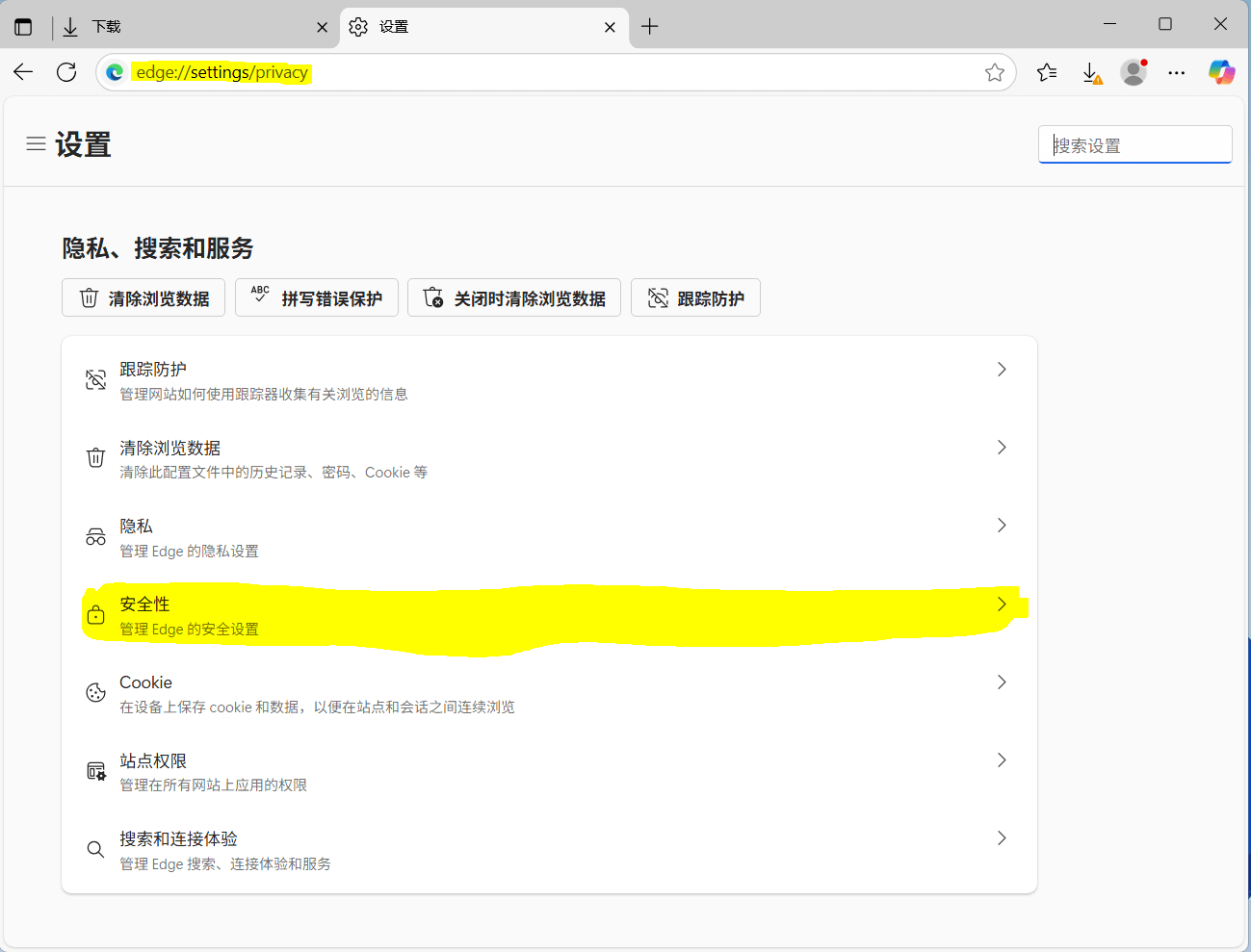Click the browser back arrow
This screenshot has height=952, width=1251.
(23, 72)
